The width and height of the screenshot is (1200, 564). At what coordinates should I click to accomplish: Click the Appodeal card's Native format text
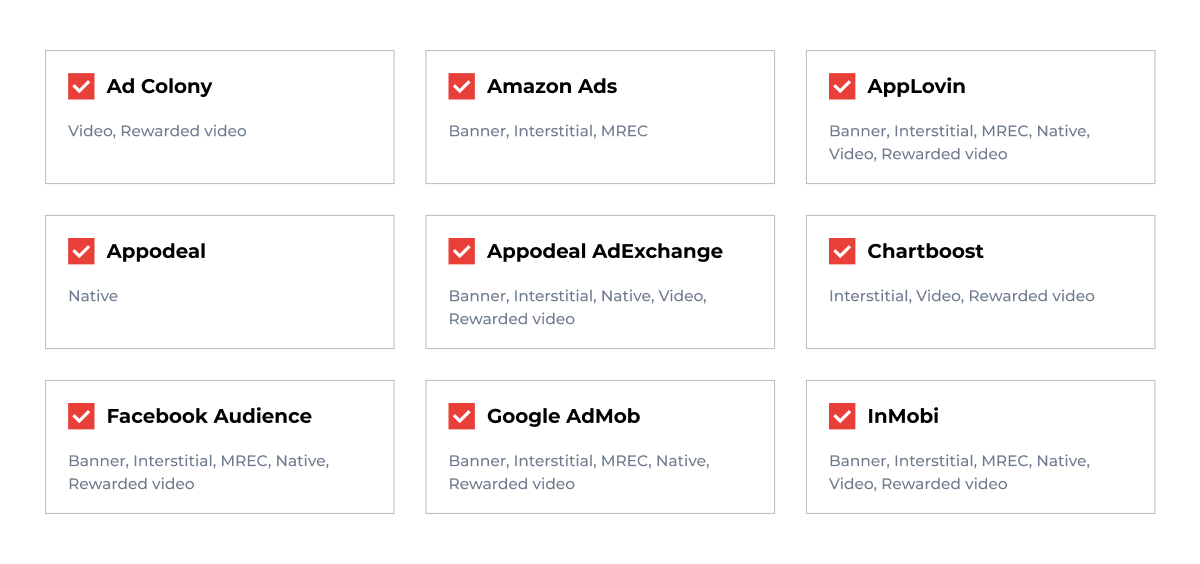[x=93, y=296]
